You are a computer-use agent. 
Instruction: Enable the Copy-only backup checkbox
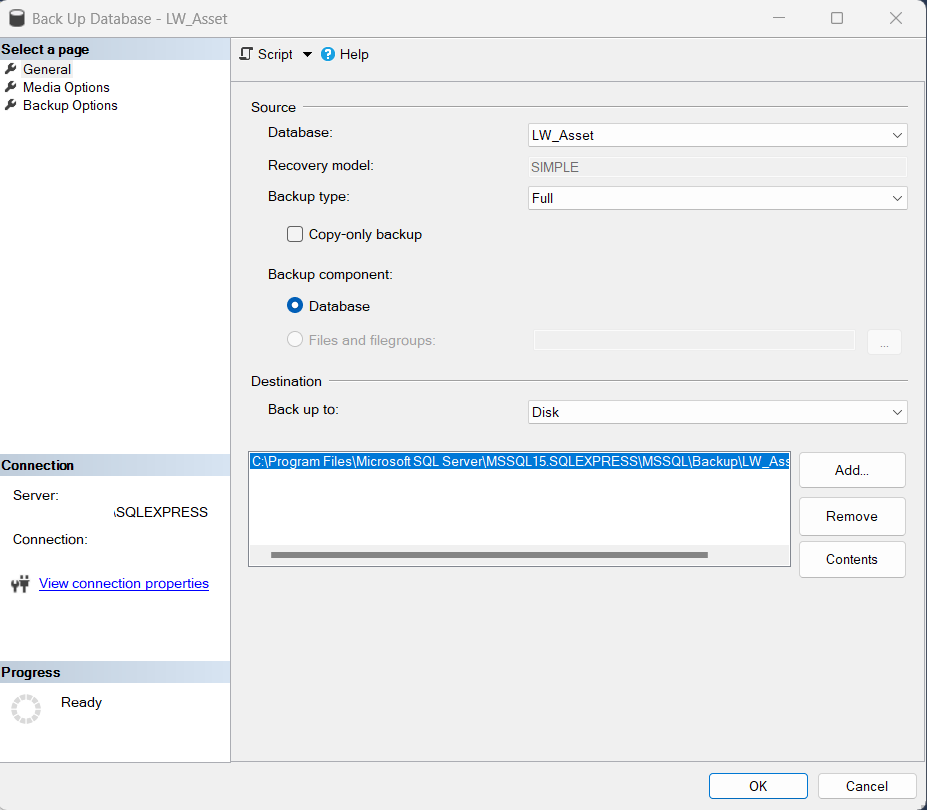pyautogui.click(x=295, y=233)
